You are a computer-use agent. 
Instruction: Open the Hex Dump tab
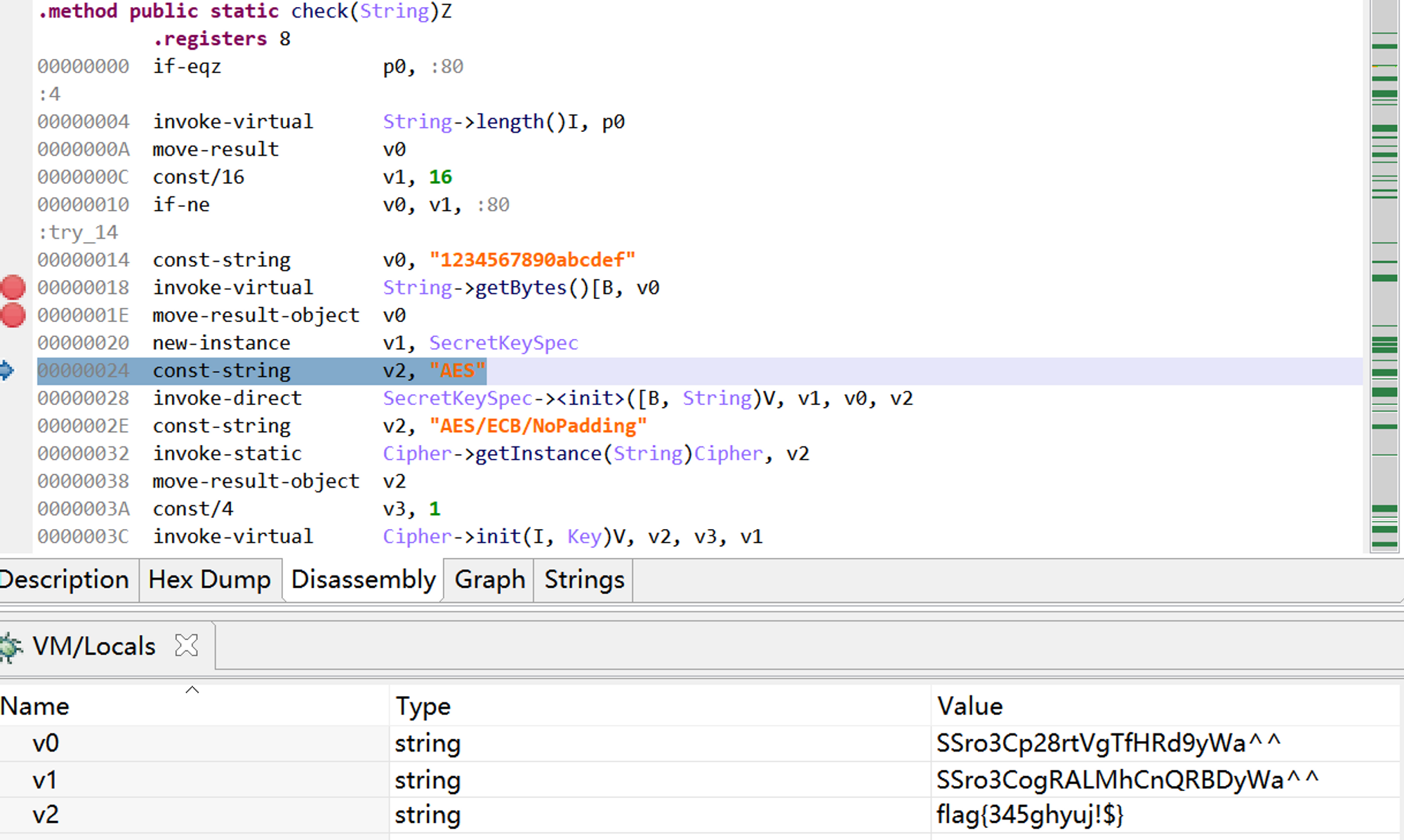pos(210,580)
